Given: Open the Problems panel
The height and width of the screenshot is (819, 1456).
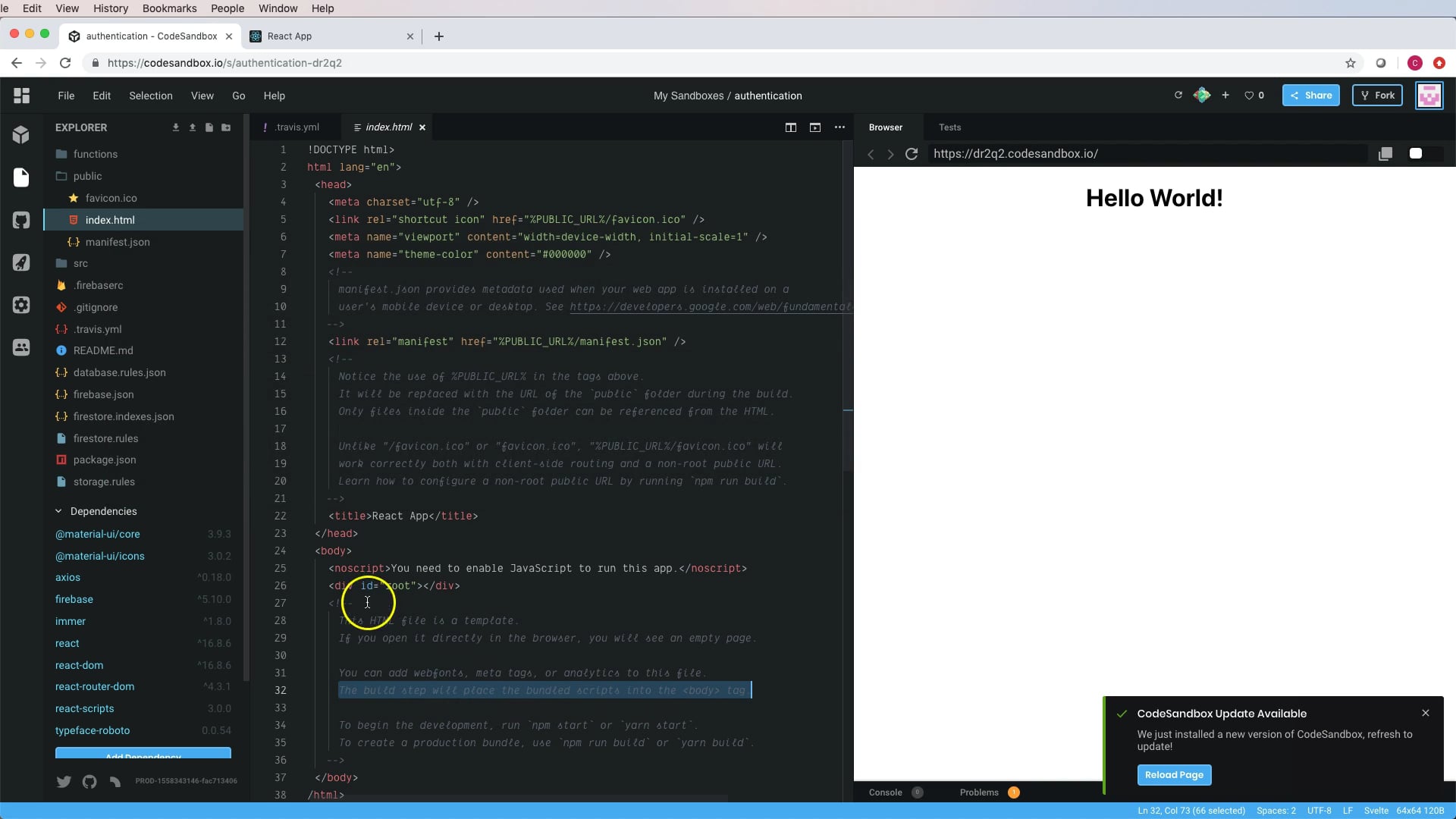Looking at the screenshot, I should point(989,792).
